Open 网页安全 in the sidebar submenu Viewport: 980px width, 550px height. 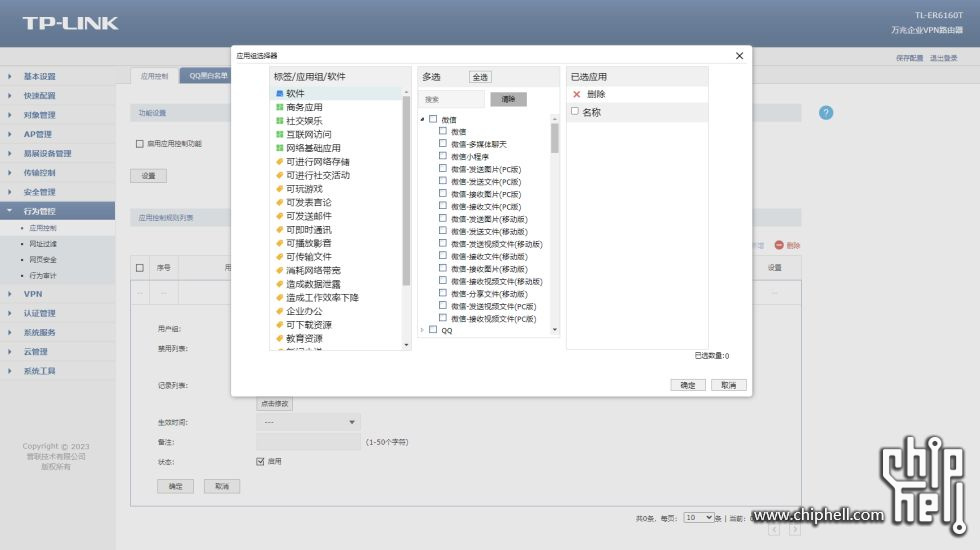click(43, 259)
